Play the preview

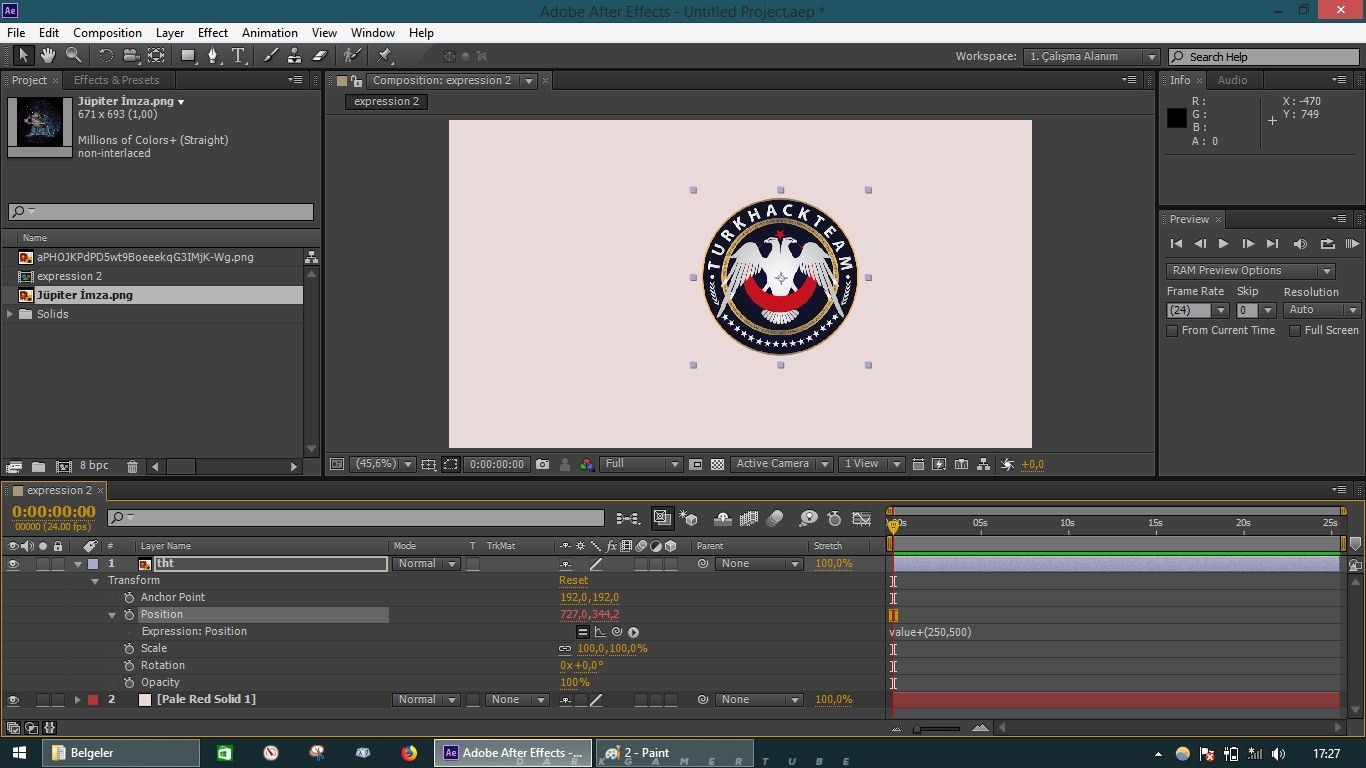(1223, 244)
